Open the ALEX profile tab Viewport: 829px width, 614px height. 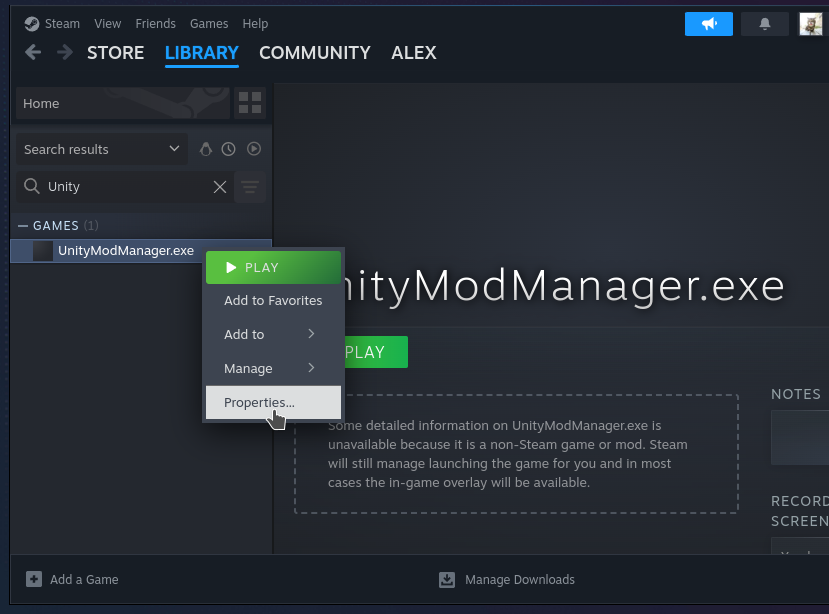pos(414,53)
